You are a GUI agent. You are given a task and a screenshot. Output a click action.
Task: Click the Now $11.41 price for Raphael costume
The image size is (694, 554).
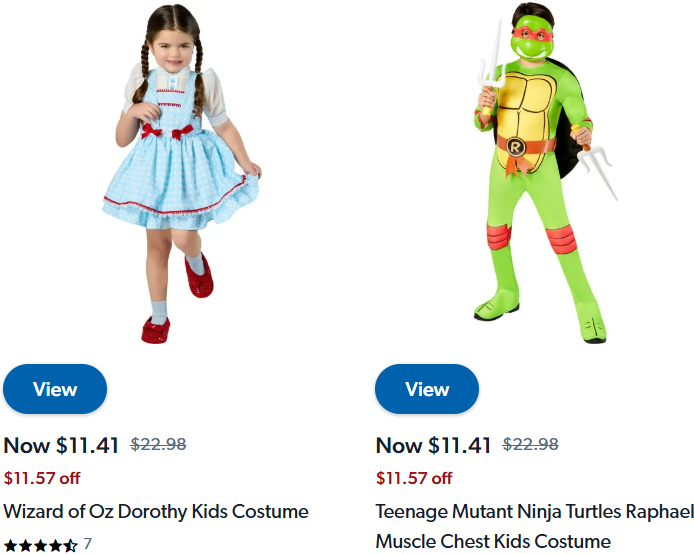click(x=434, y=445)
